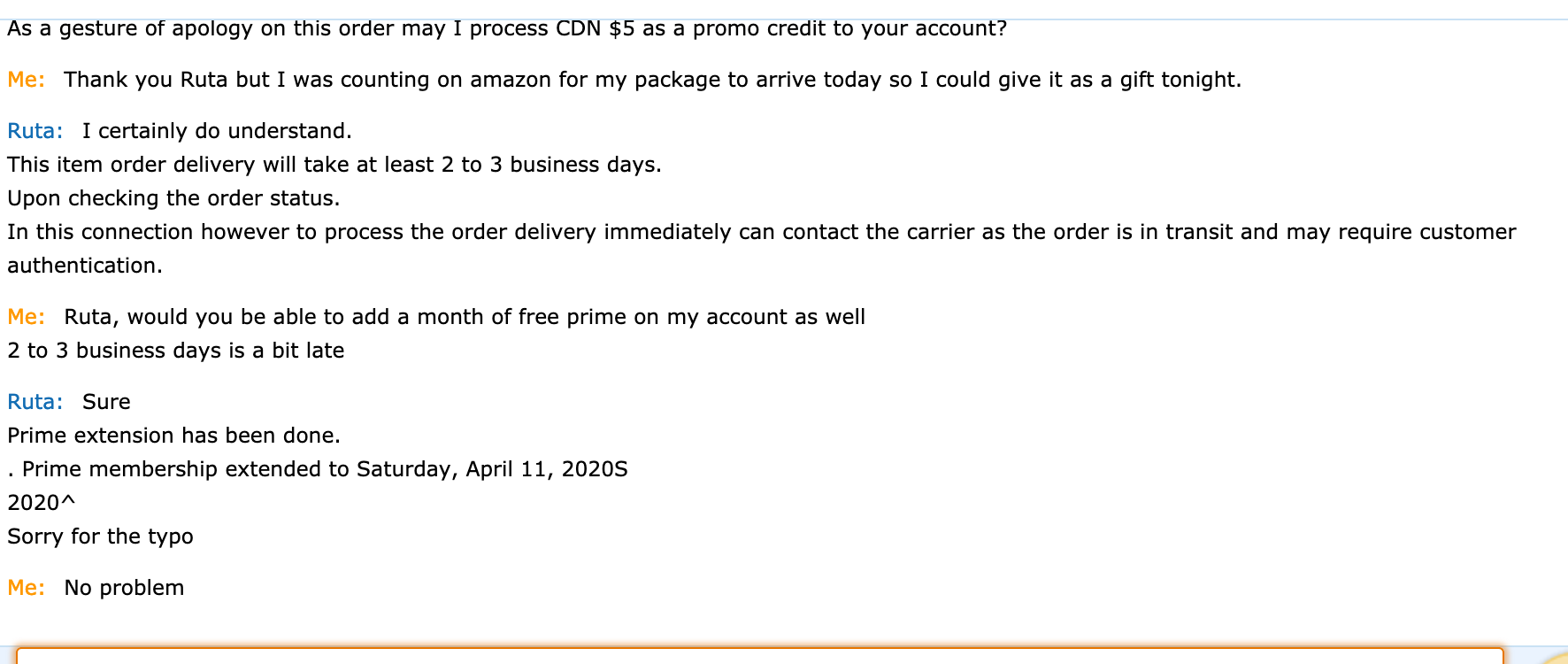Click the "Sorry for the typo" line
This screenshot has height=664, width=1568.
click(100, 537)
